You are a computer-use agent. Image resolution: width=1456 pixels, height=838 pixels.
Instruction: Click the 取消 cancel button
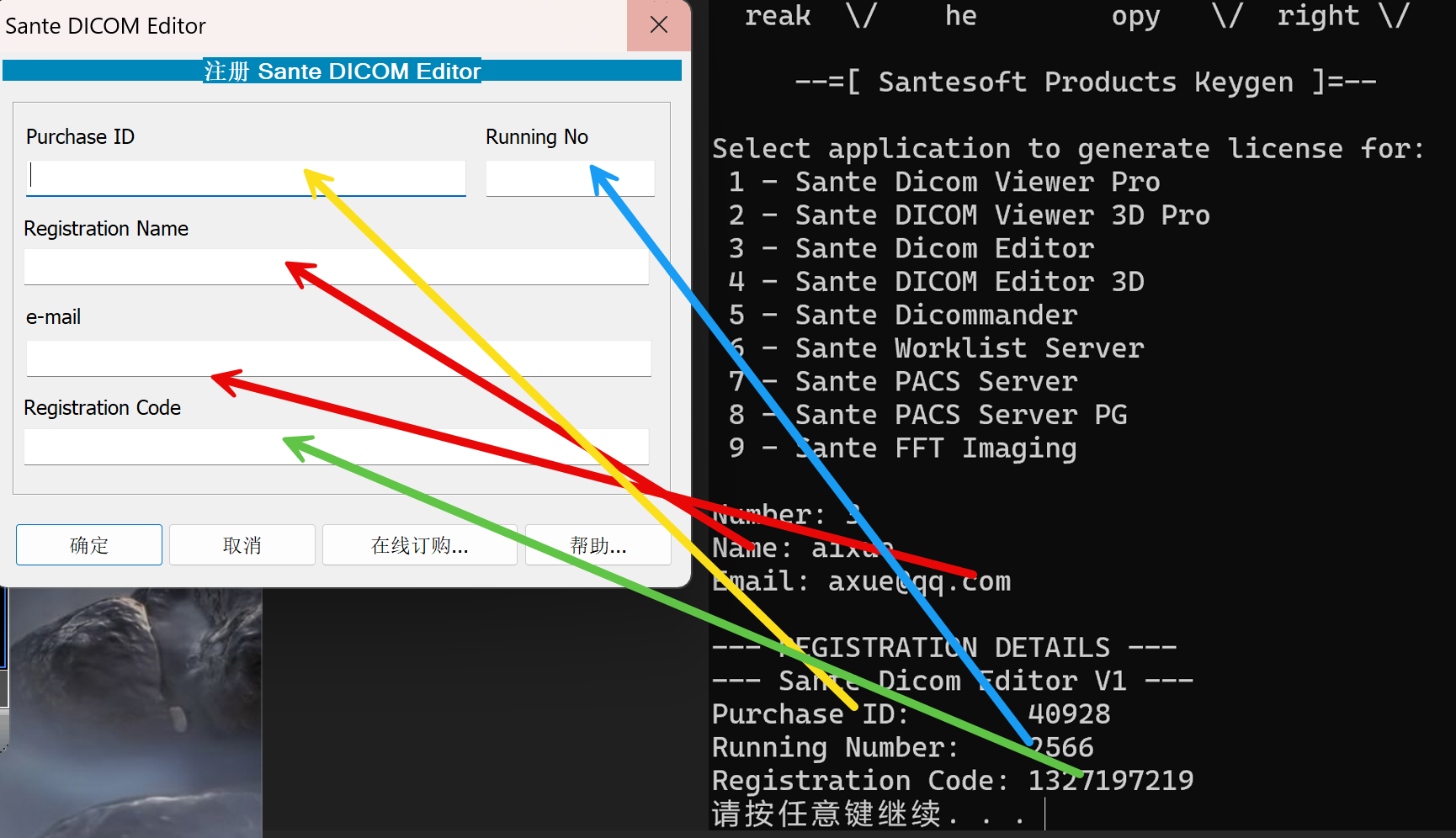pos(242,545)
